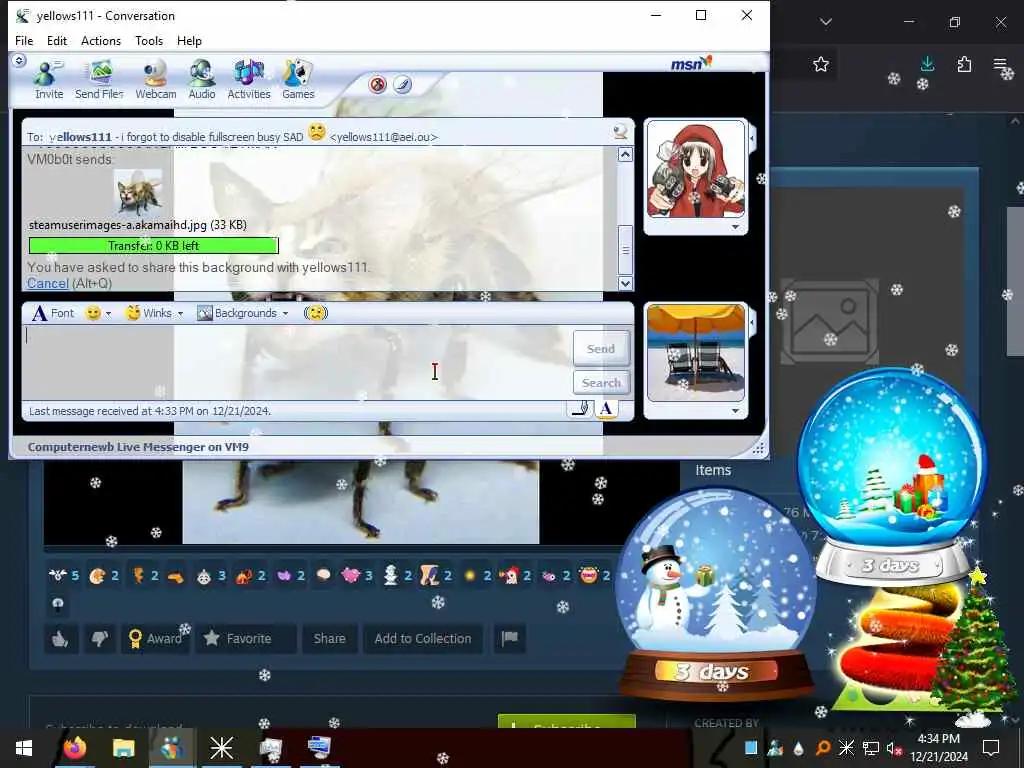Block this contact with the red icon
The width and height of the screenshot is (1024, 768).
pyautogui.click(x=377, y=84)
